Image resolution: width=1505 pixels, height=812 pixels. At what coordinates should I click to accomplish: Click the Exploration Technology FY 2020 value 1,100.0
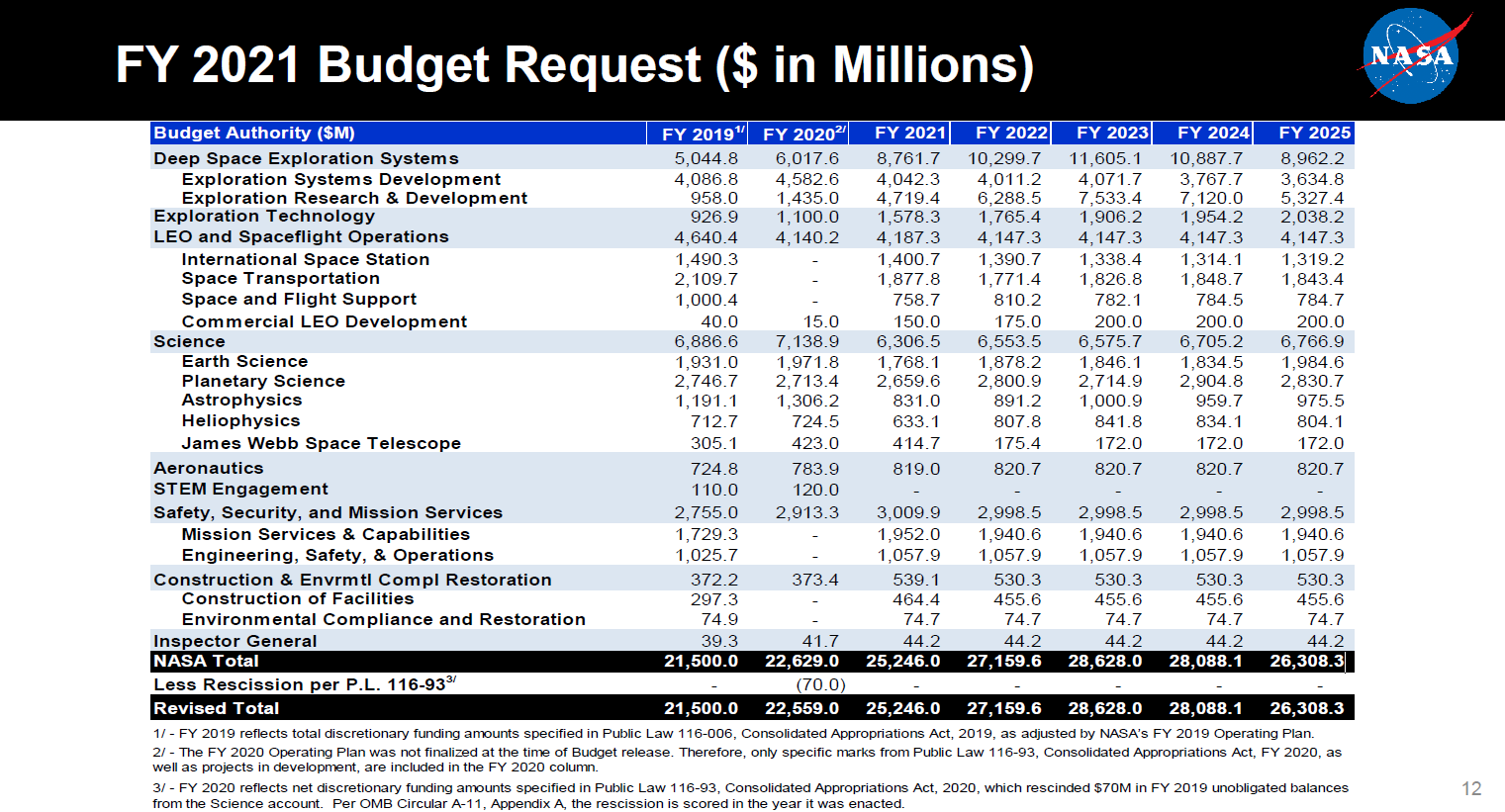pyautogui.click(x=807, y=217)
